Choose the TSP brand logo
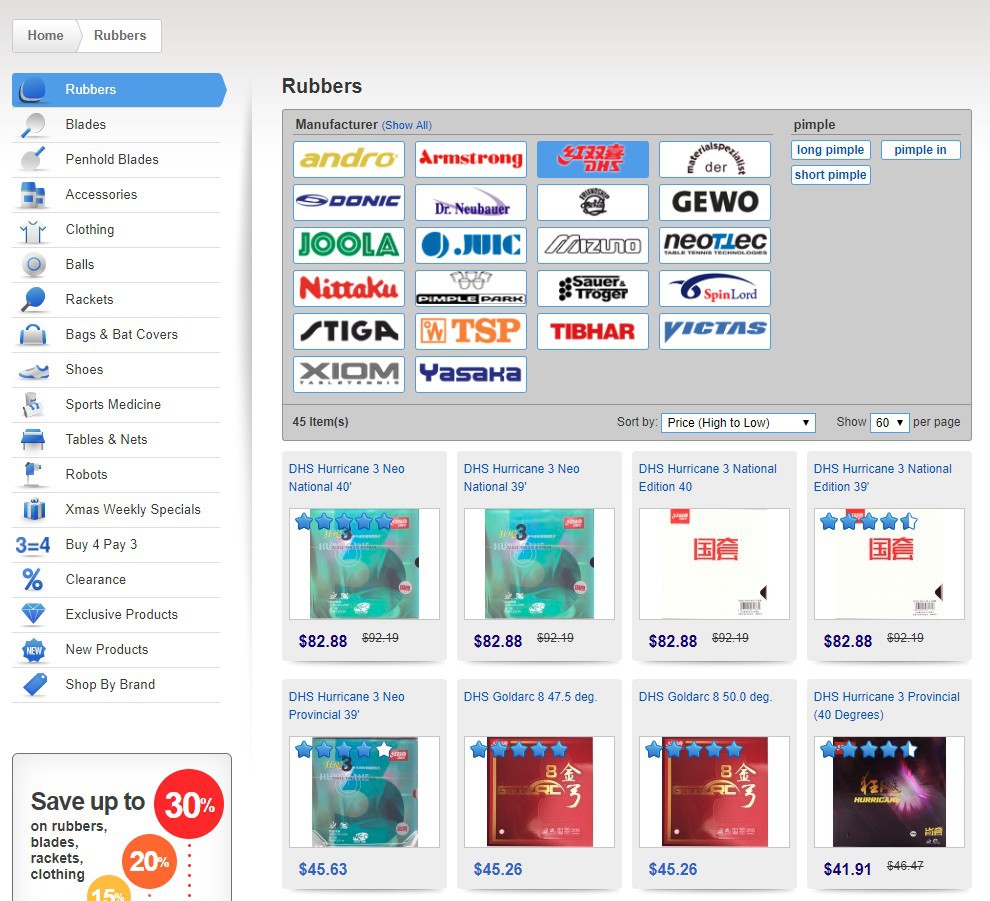 pos(470,331)
